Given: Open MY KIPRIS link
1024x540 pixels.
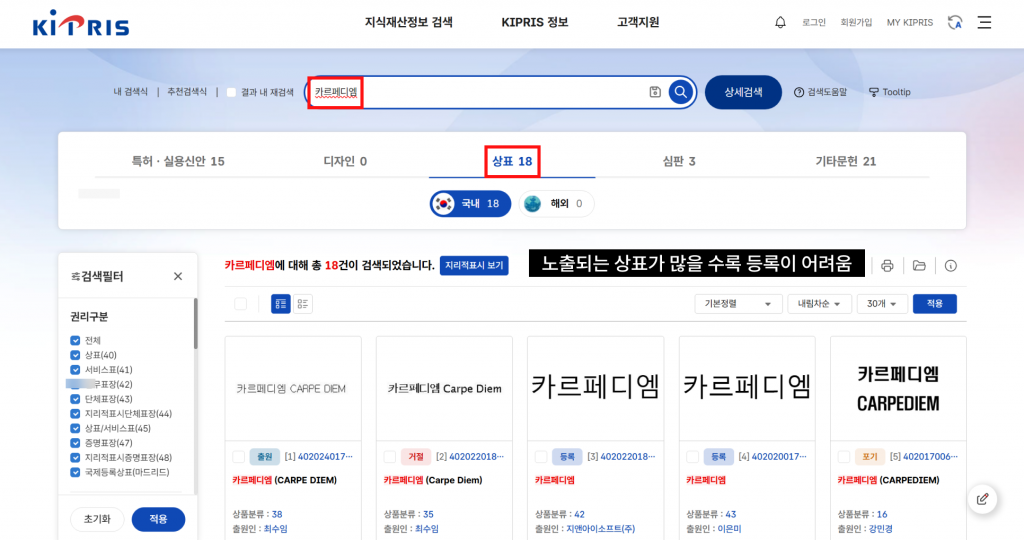Looking at the screenshot, I should [910, 22].
